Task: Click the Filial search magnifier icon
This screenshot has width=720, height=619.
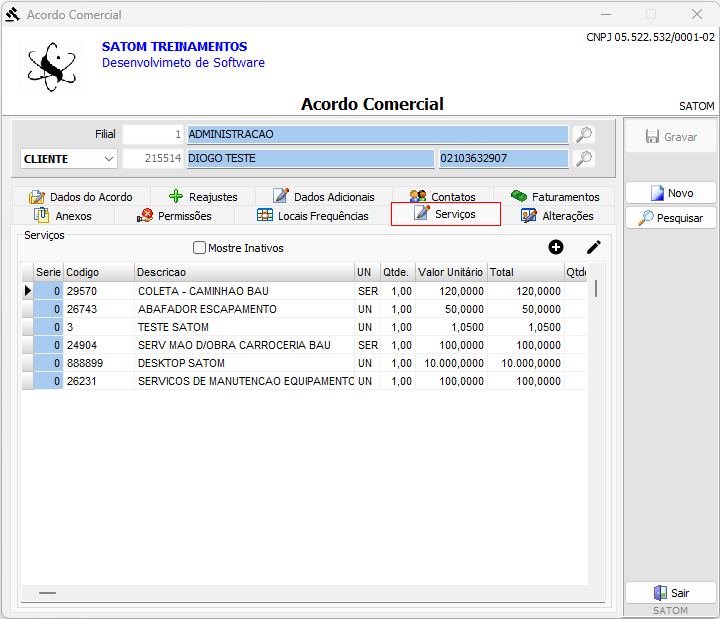Action: pos(584,134)
